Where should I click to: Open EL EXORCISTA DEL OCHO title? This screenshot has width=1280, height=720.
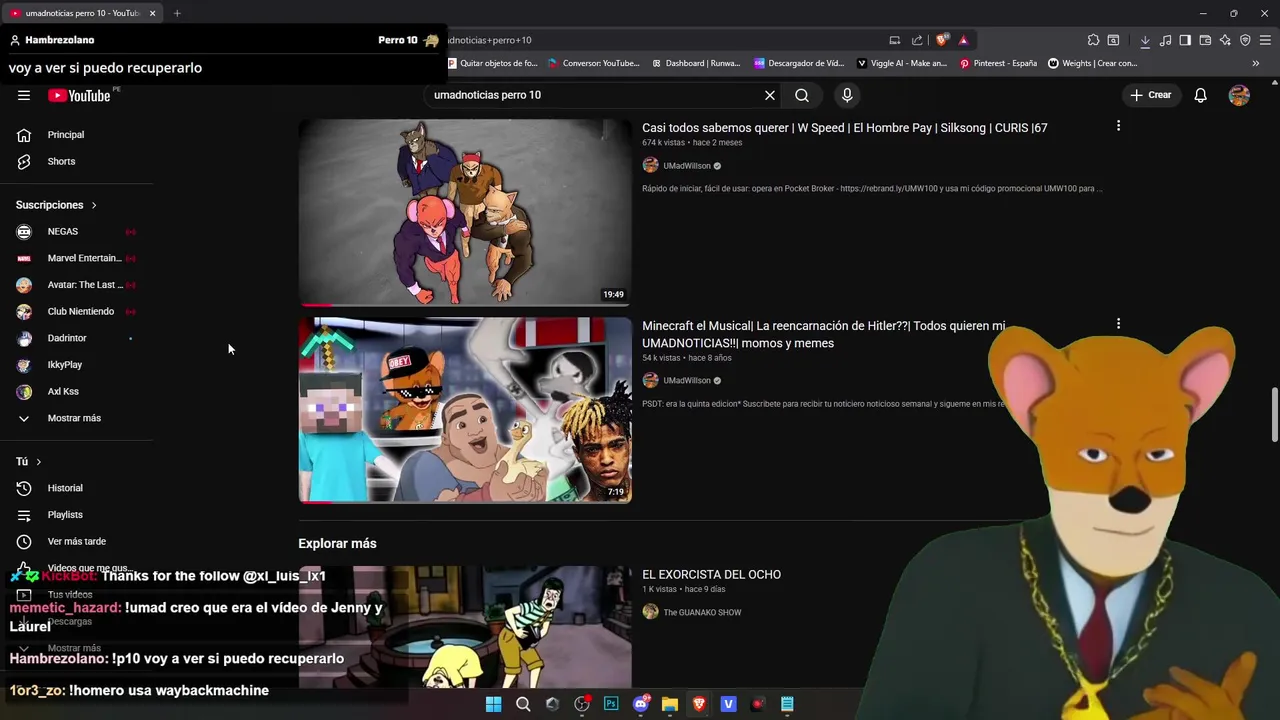coord(711,575)
